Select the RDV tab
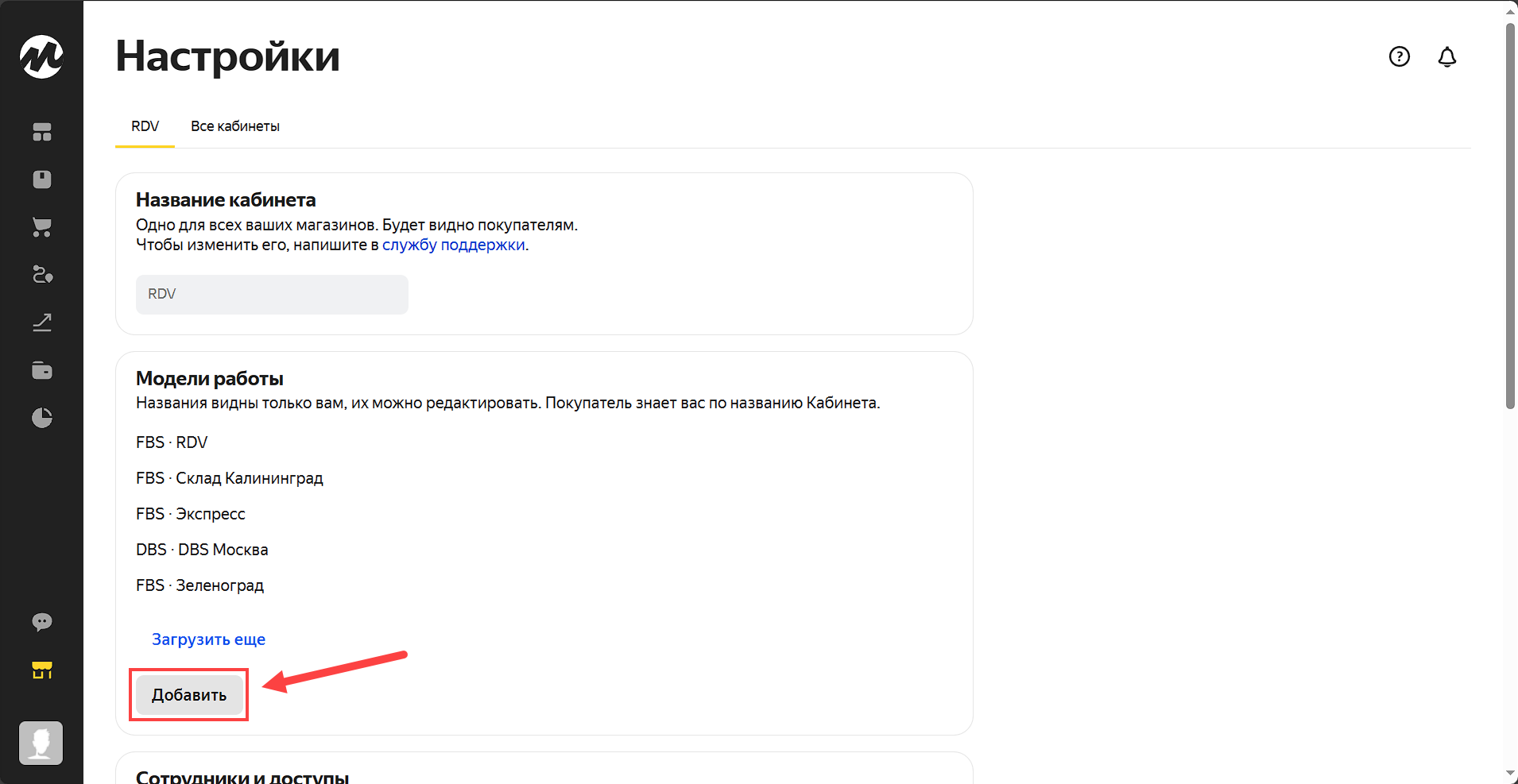The width and height of the screenshot is (1518, 784). (145, 126)
